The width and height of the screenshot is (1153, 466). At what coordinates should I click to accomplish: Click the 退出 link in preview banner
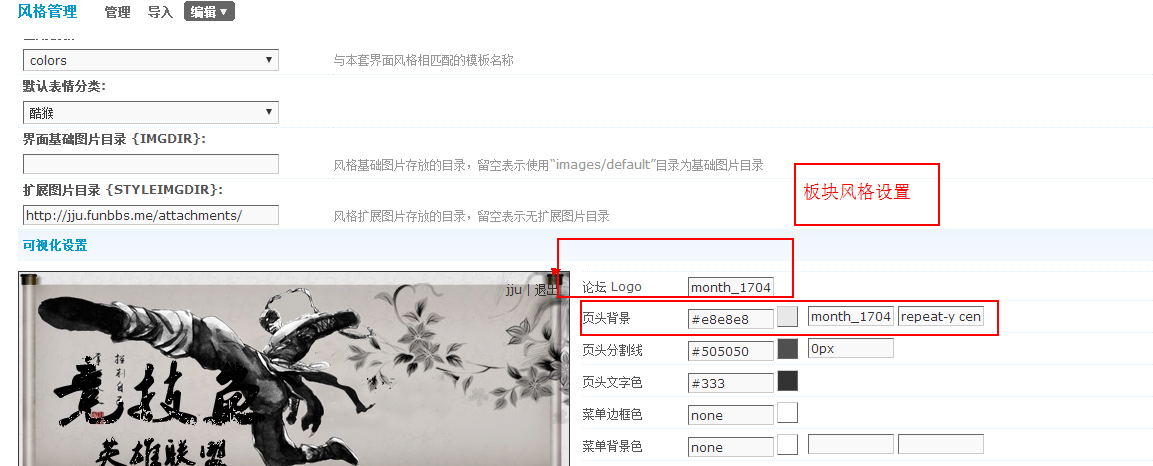pos(546,290)
